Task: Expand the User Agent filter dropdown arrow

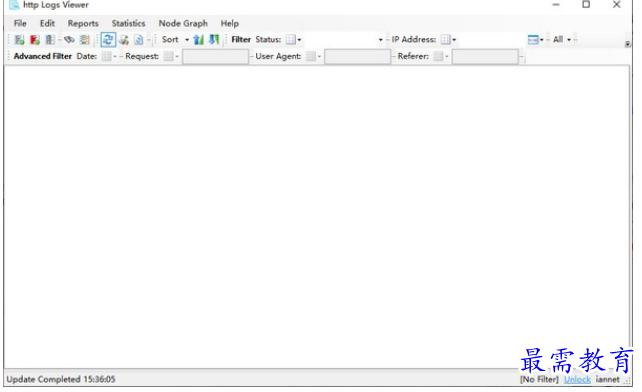Action: (x=319, y=56)
